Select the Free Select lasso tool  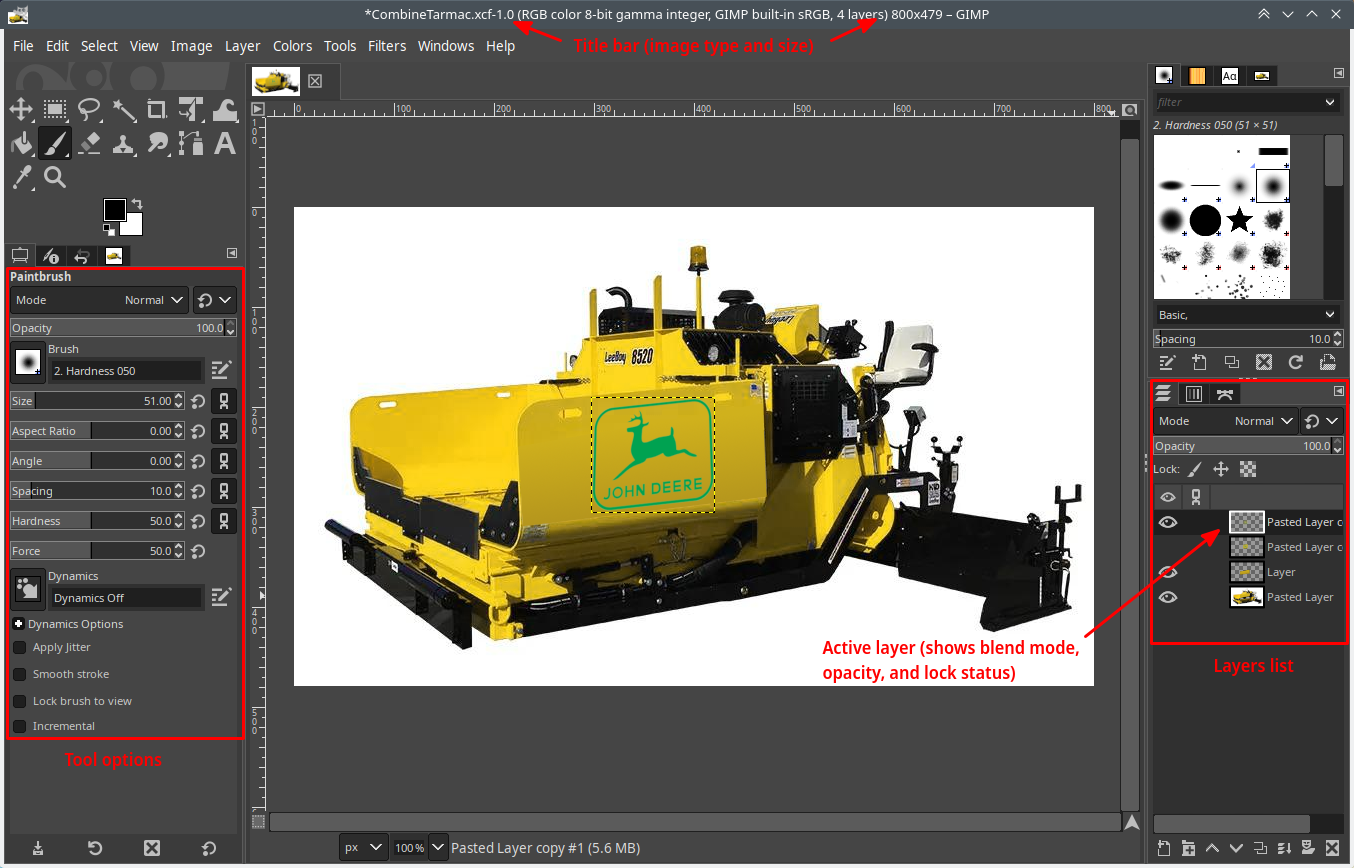coord(89,109)
